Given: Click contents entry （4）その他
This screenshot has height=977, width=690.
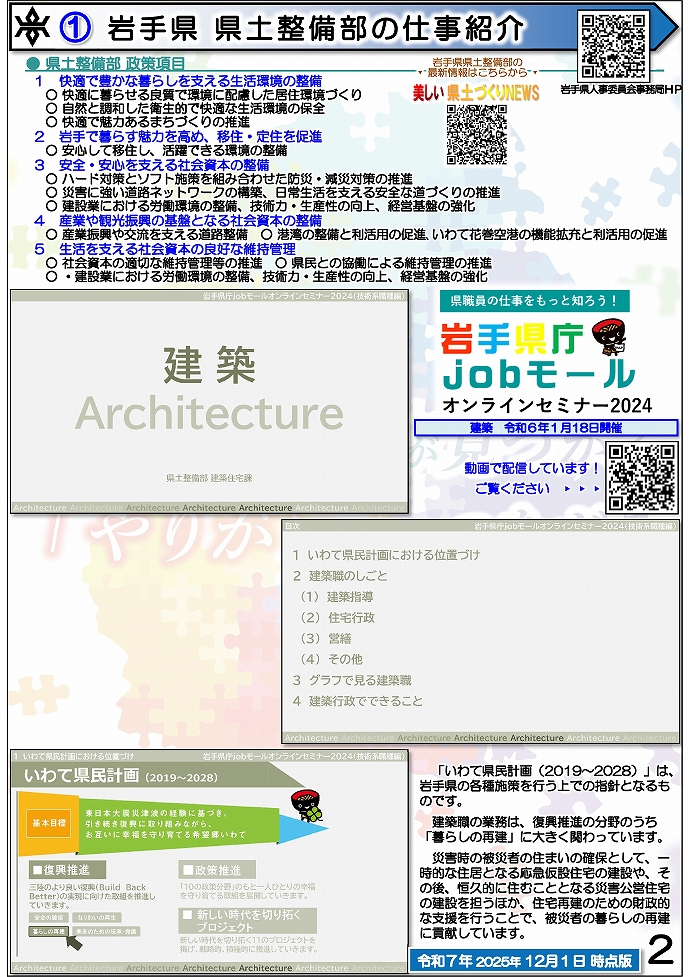Looking at the screenshot, I should pyautogui.click(x=331, y=659).
